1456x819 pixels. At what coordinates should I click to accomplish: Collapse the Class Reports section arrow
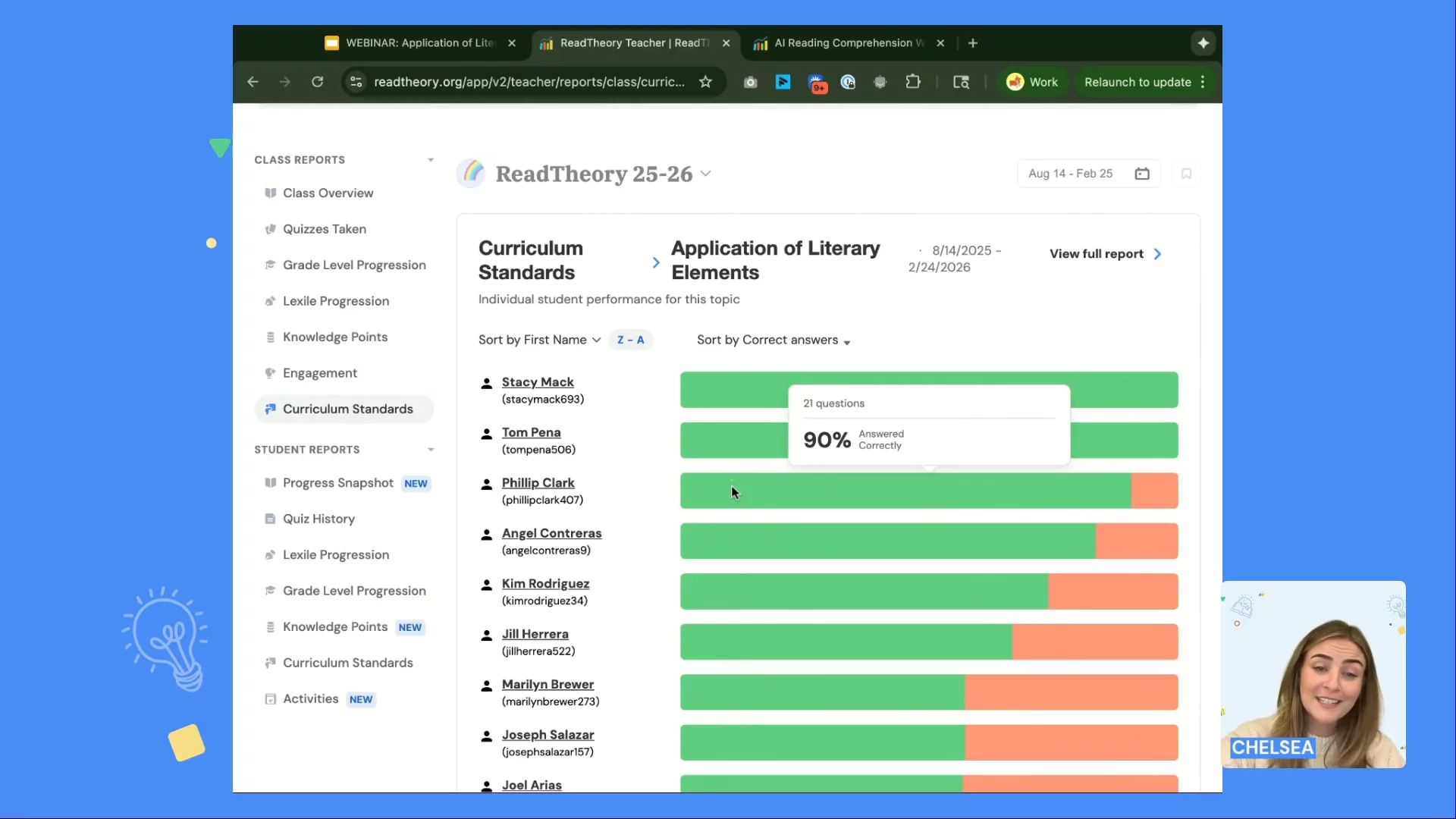point(431,160)
